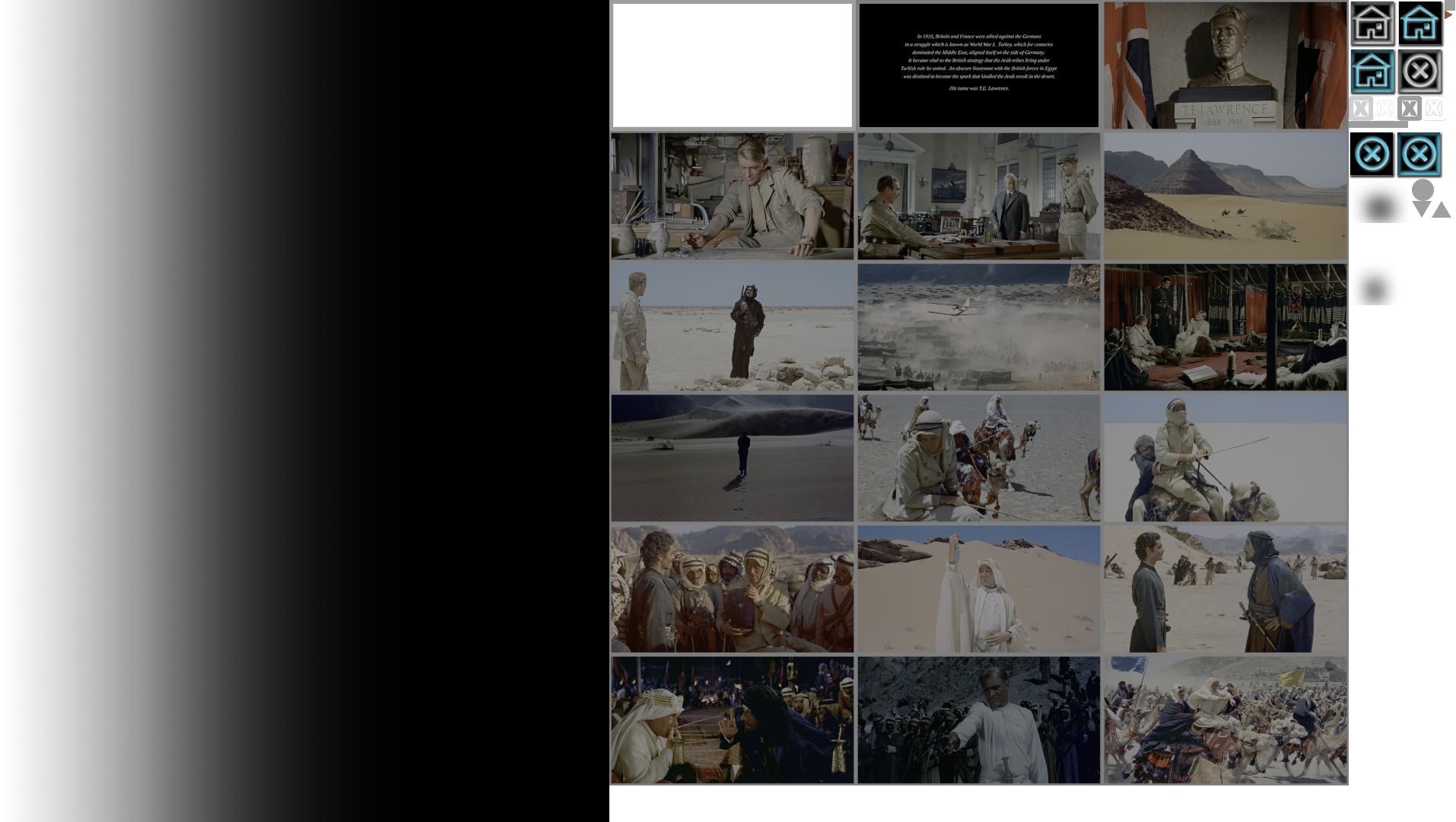1456x822 pixels.
Task: Select thumbnail of crowd of men in headdresses
Action: (x=733, y=589)
